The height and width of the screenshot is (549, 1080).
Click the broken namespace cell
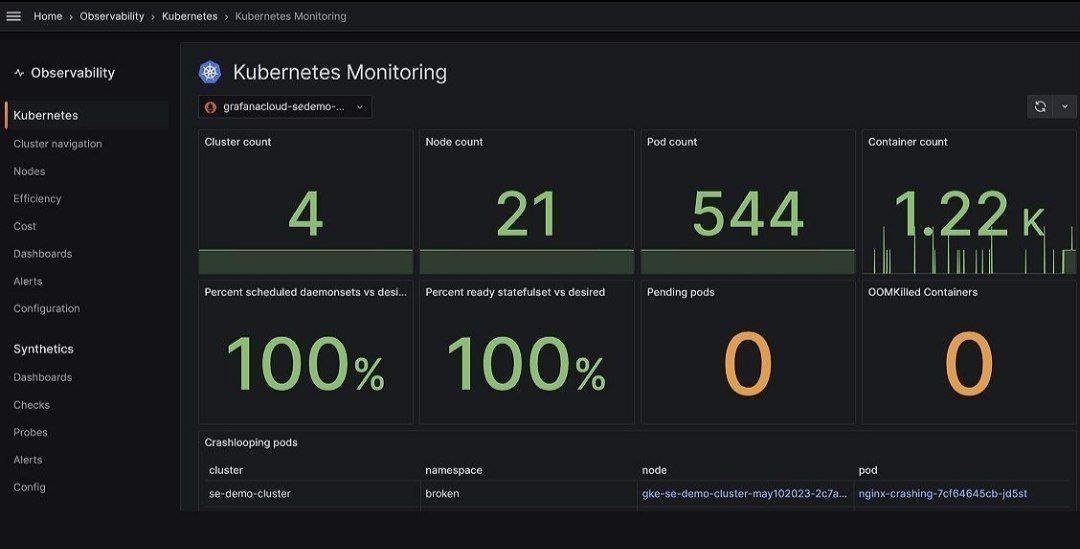442,493
